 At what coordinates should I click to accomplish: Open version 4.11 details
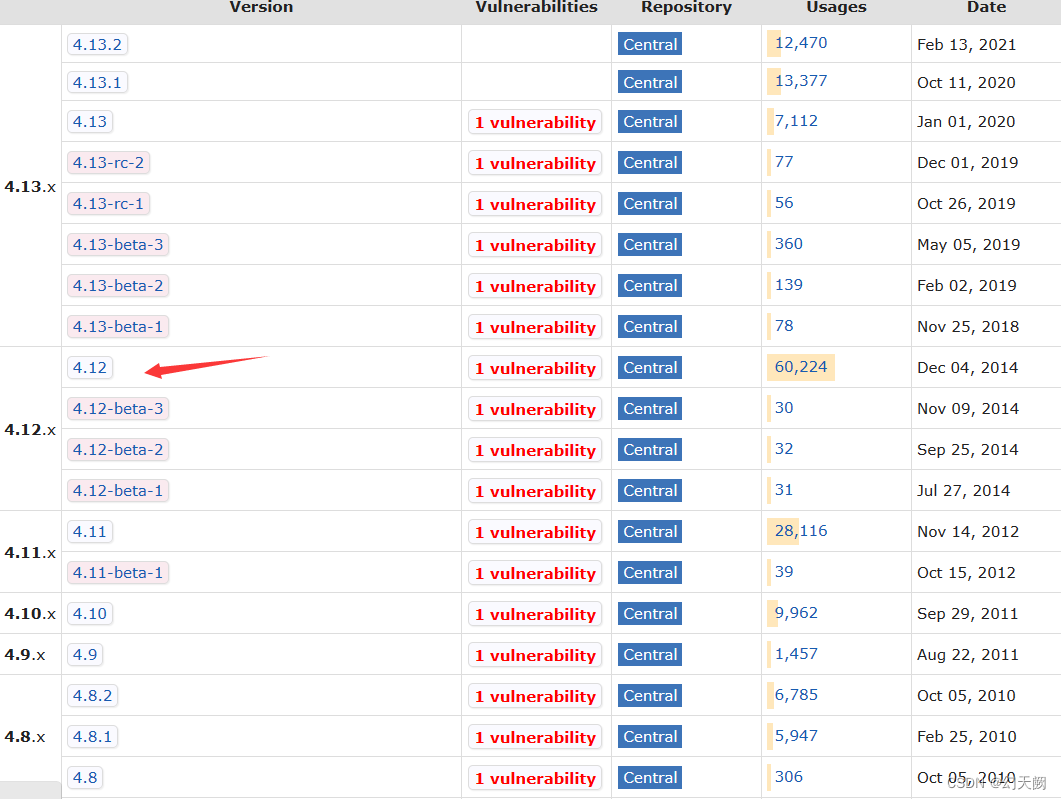click(x=90, y=531)
